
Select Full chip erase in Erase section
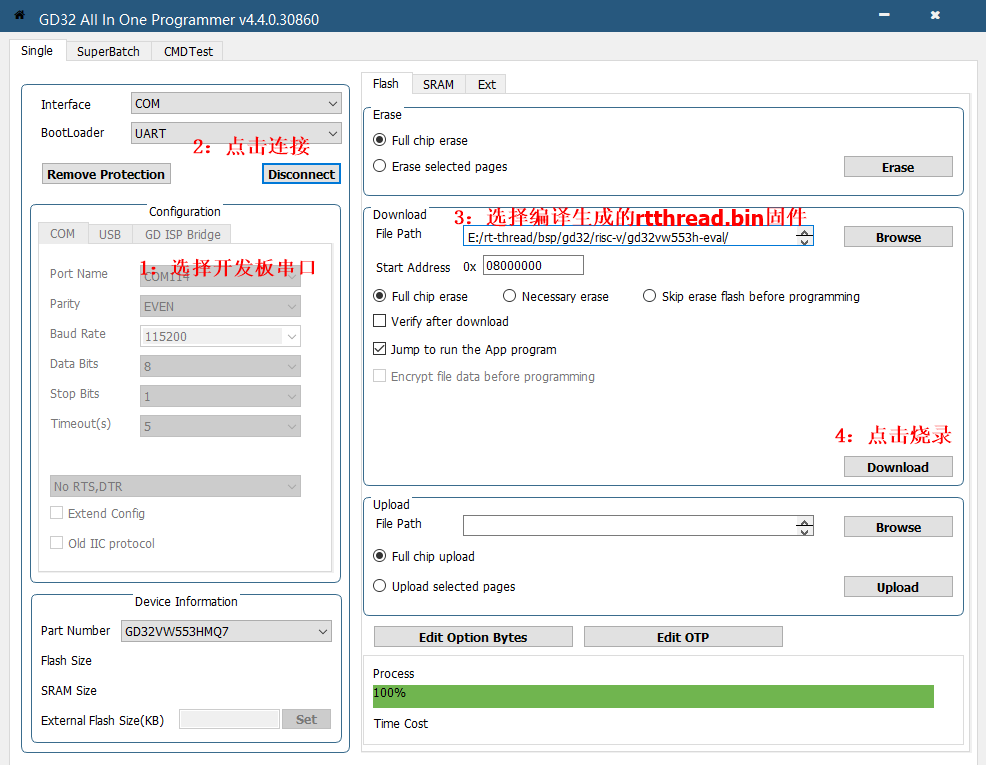[380, 140]
